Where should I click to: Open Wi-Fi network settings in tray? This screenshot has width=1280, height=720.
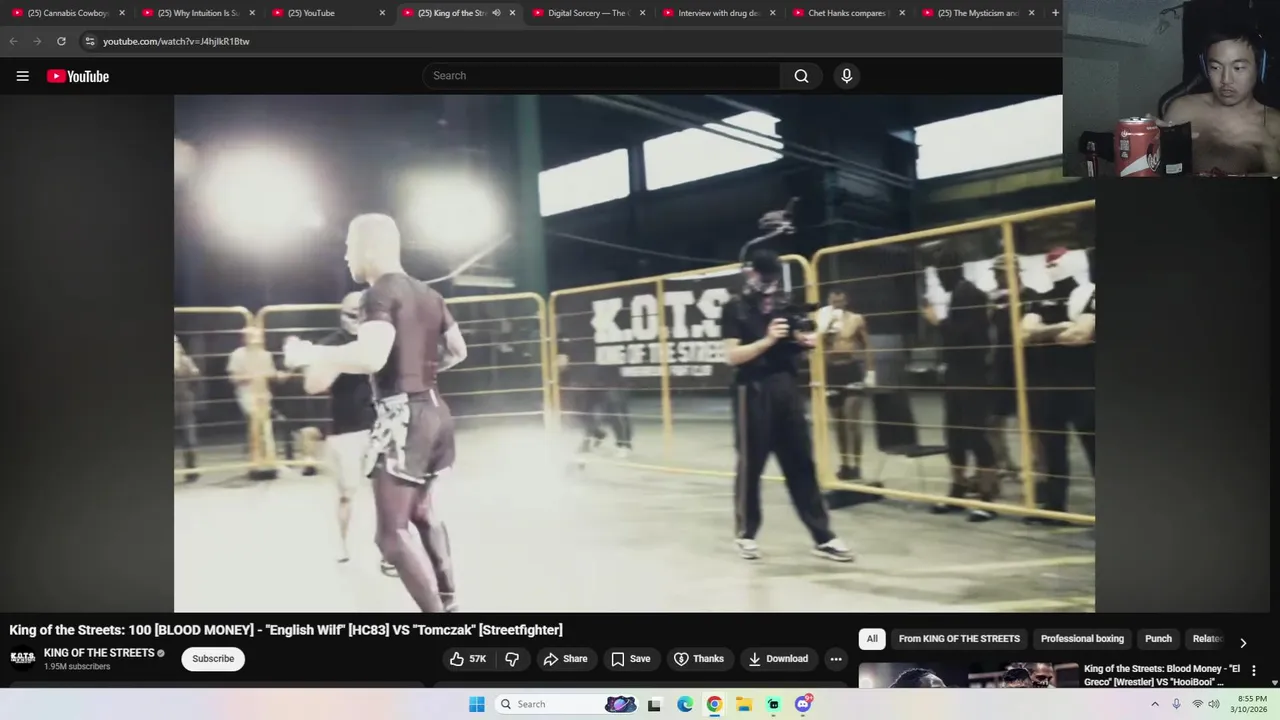click(x=1197, y=704)
